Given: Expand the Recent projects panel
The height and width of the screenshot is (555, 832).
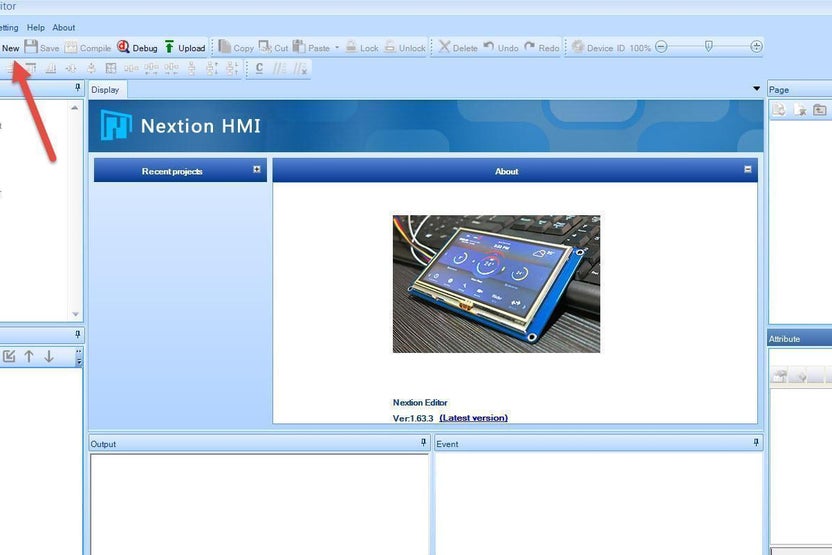Looking at the screenshot, I should click(257, 169).
